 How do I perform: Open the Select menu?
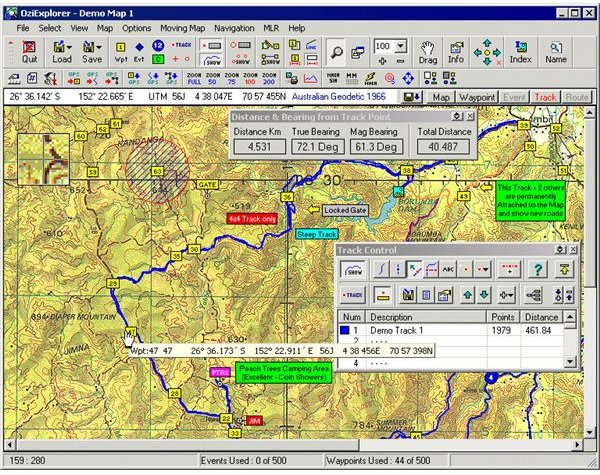[x=50, y=28]
